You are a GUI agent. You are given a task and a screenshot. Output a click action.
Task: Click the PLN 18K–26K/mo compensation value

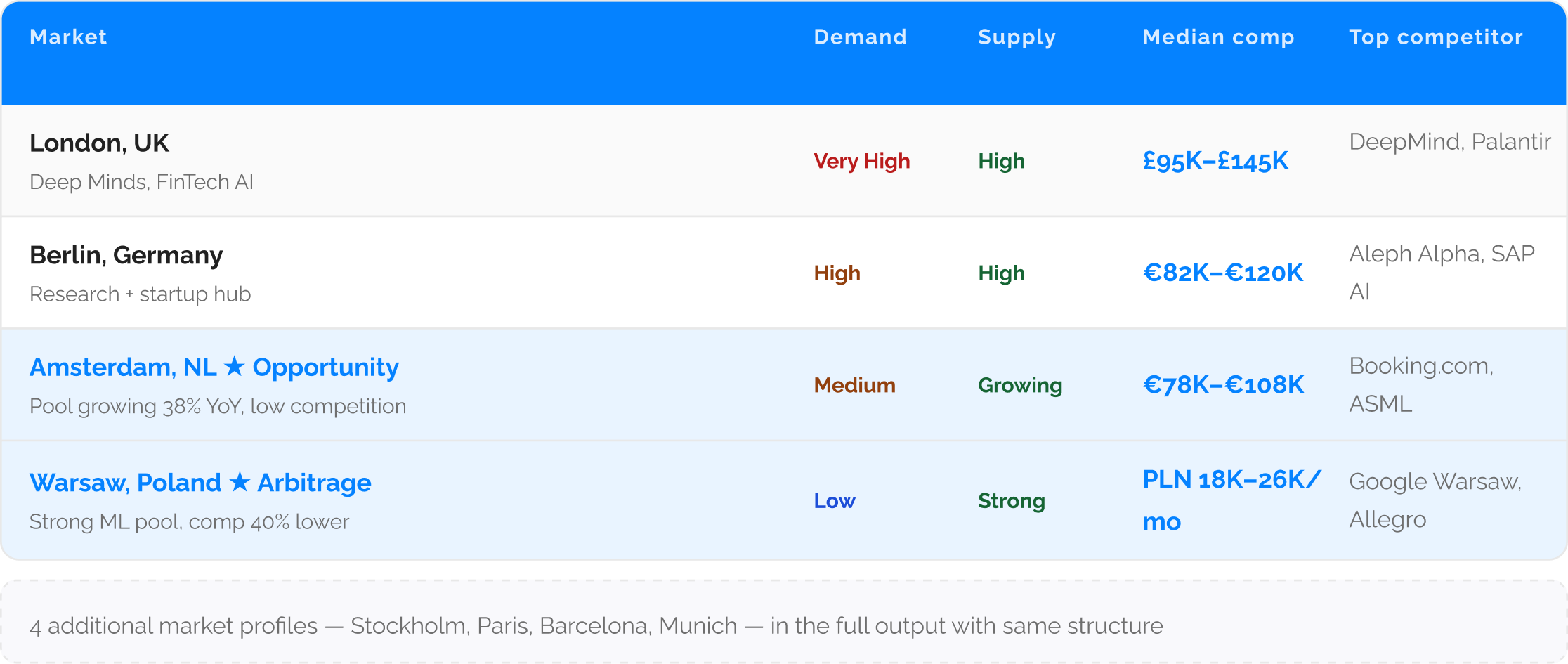(x=1231, y=500)
